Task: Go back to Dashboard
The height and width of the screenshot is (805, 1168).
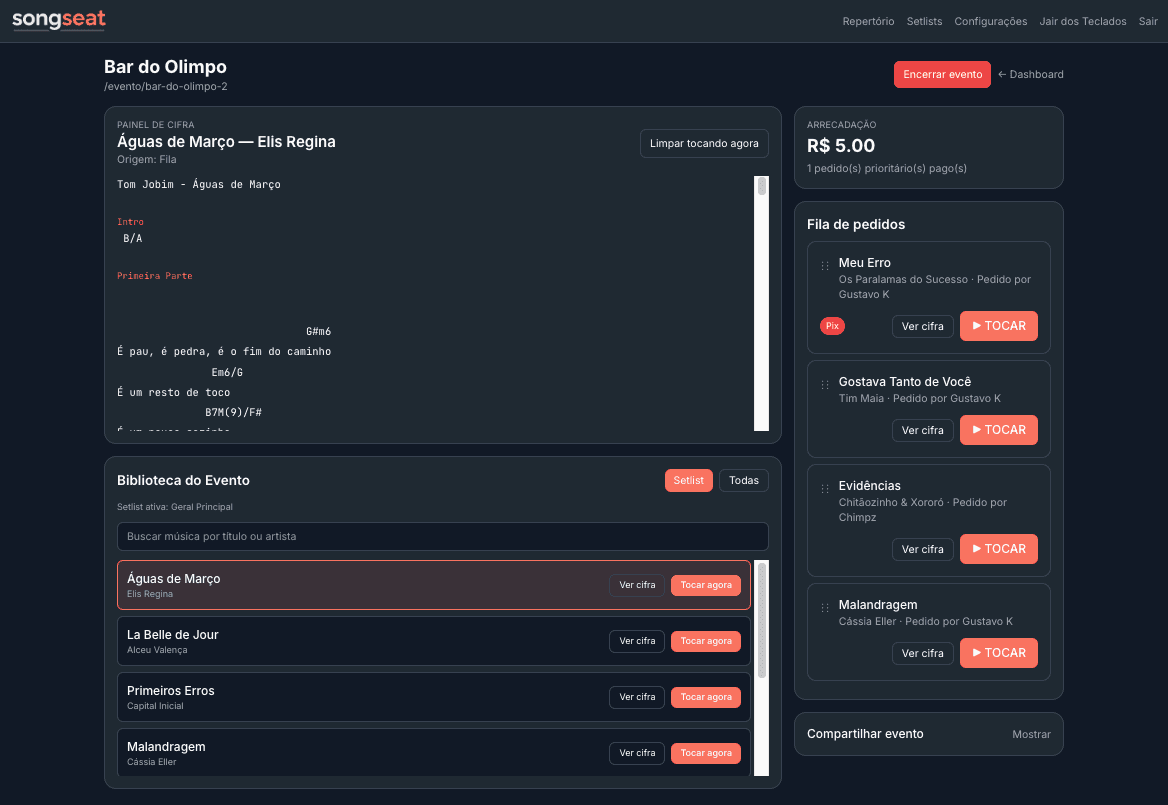Action: (x=1030, y=74)
